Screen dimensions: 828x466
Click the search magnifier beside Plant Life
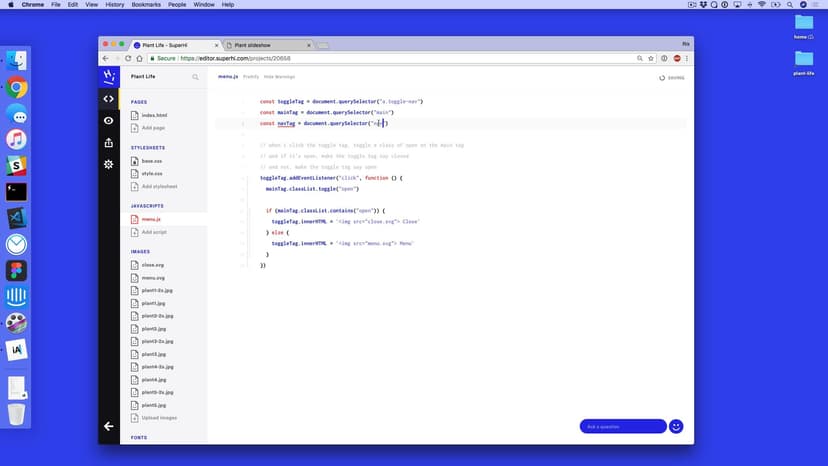pyautogui.click(x=196, y=77)
